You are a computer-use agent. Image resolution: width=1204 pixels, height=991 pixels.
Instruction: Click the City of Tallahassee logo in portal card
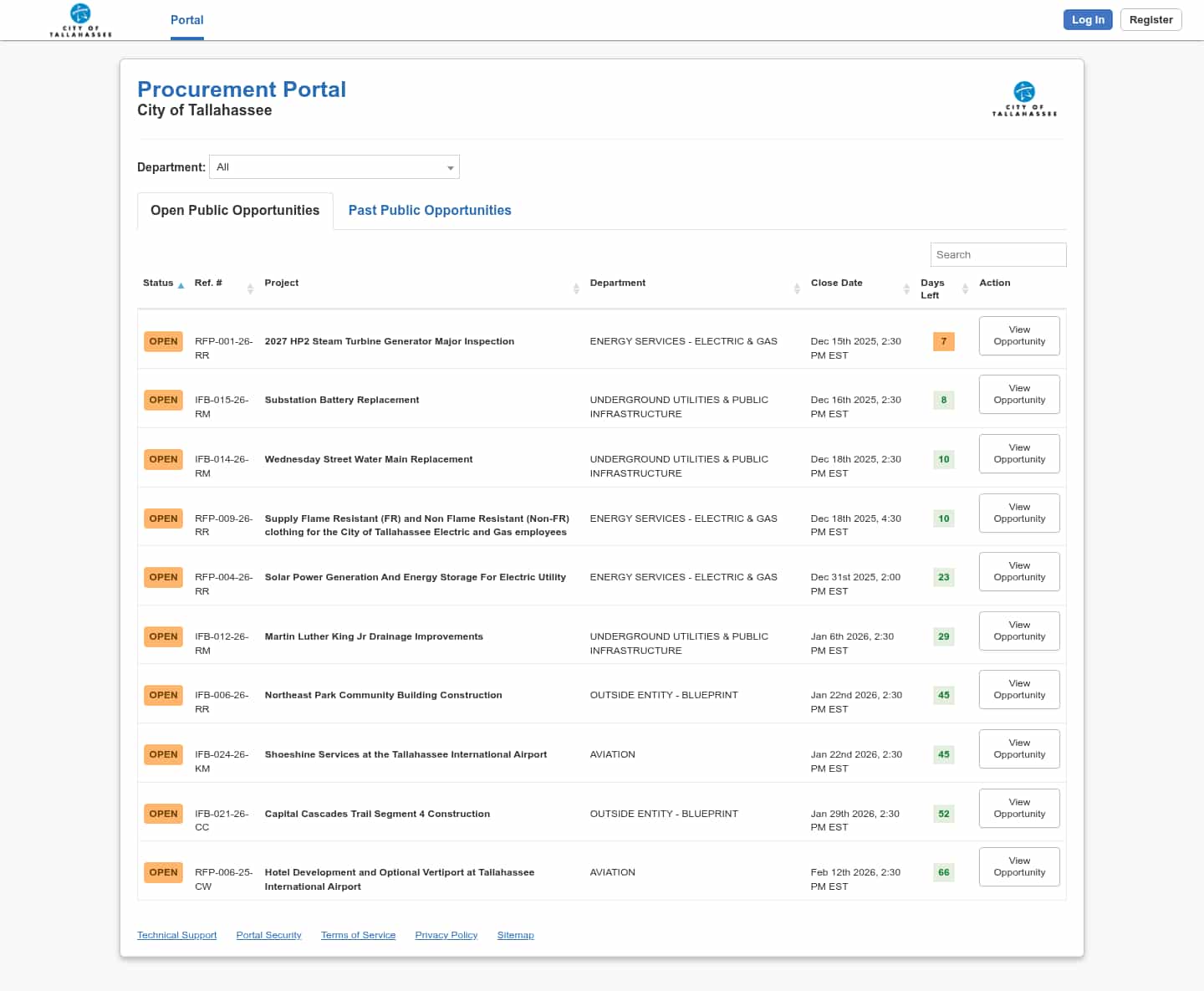click(x=1024, y=99)
